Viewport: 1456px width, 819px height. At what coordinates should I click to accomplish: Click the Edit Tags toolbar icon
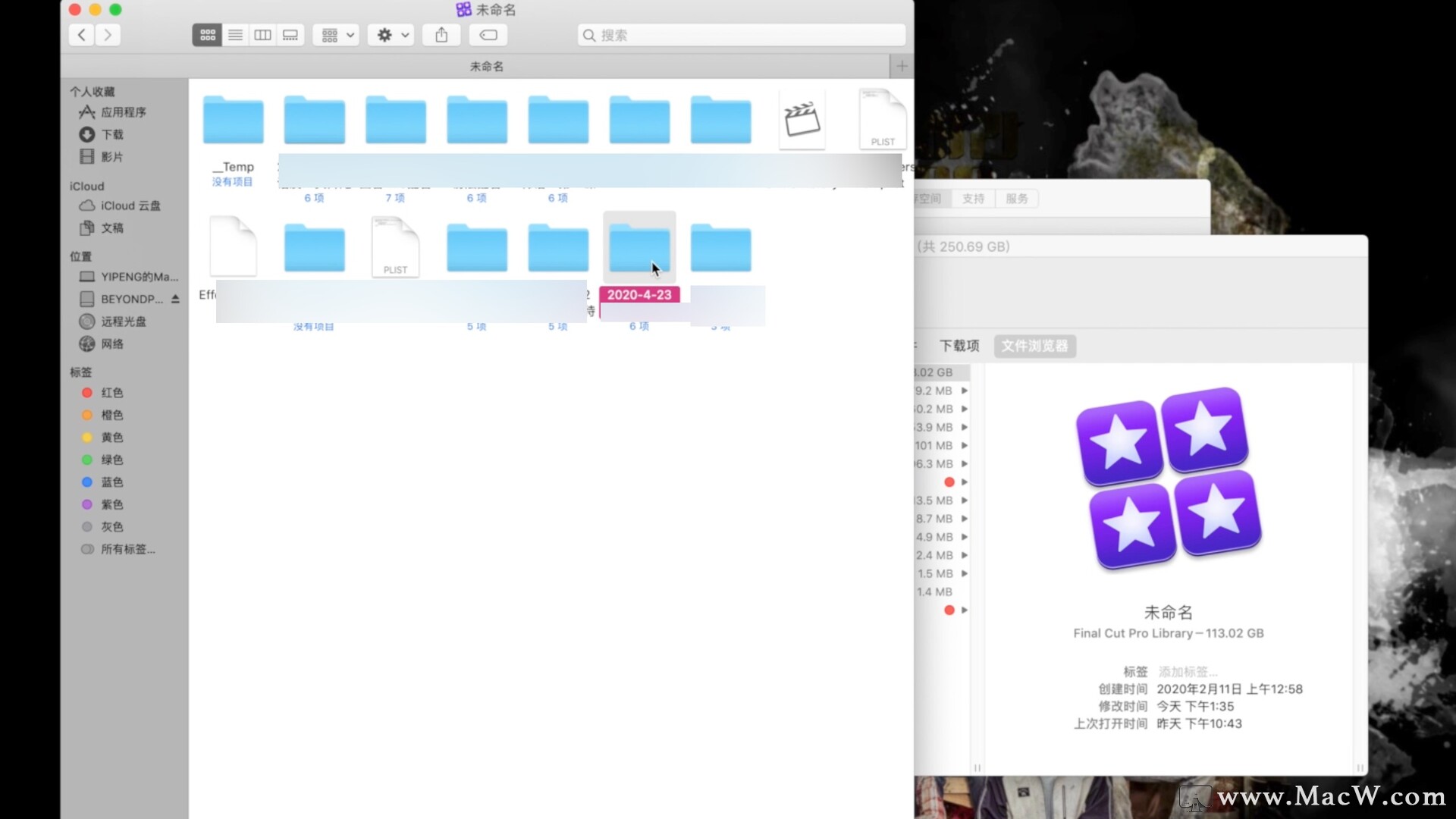488,35
